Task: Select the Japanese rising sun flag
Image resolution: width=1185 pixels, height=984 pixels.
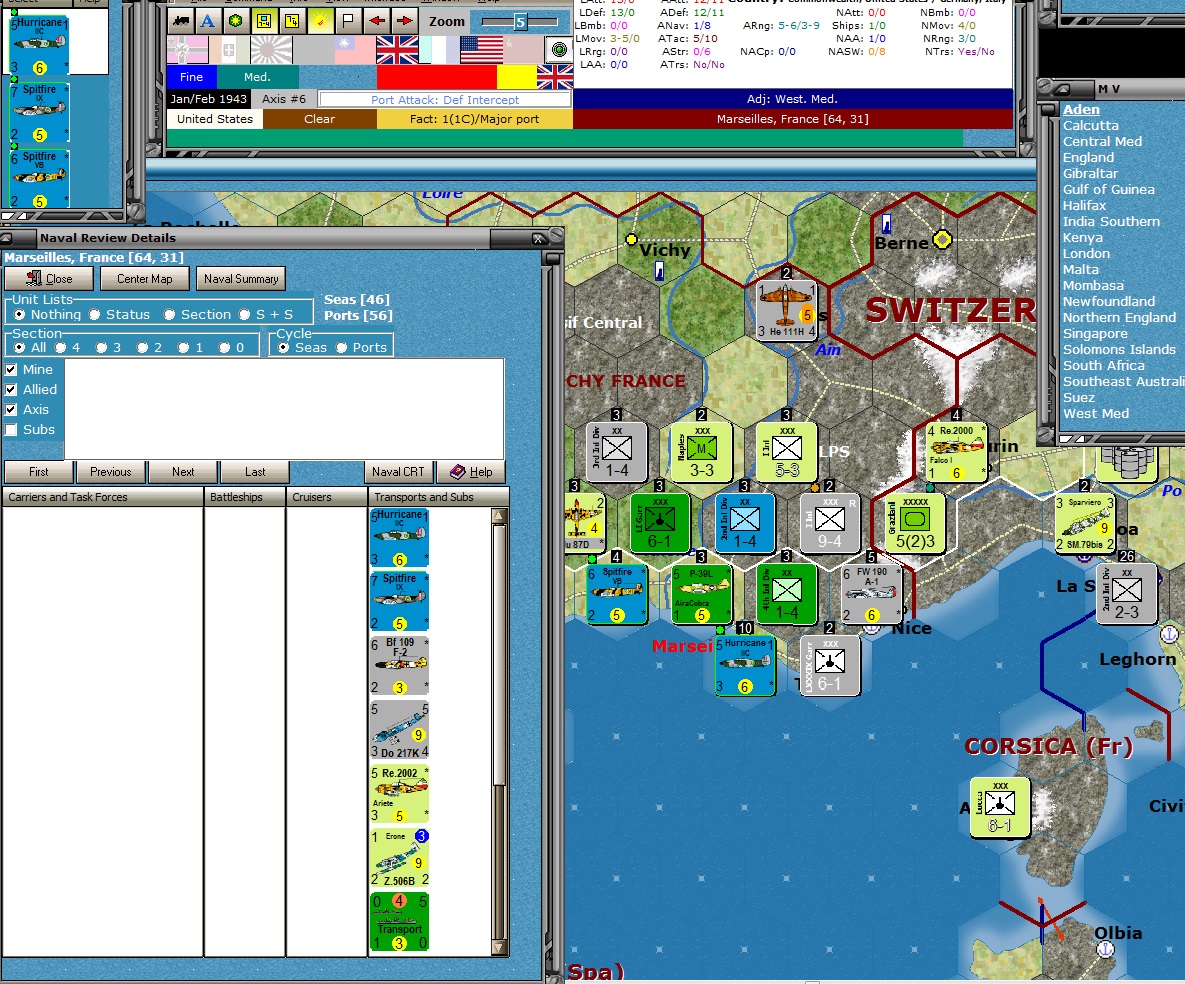Action: [x=271, y=50]
